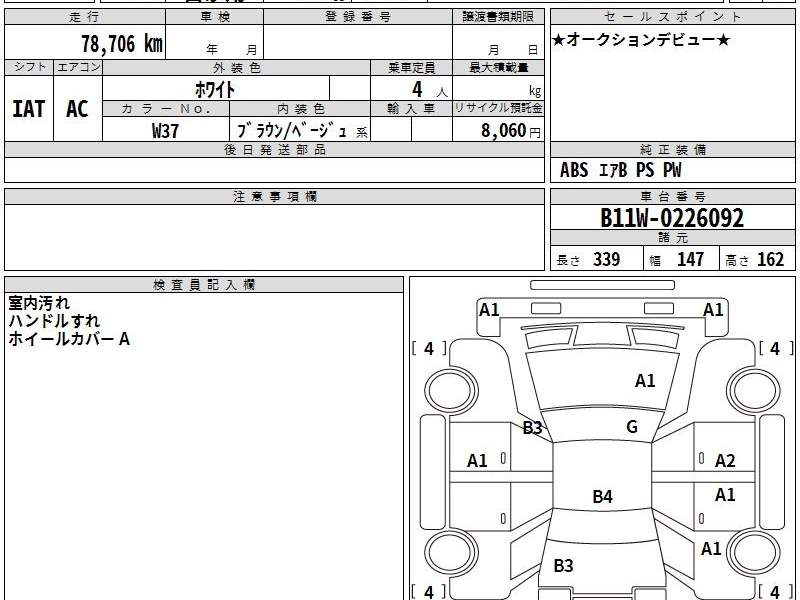800x600 pixels.
Task: Select the 諸元 header
Action: (672, 238)
